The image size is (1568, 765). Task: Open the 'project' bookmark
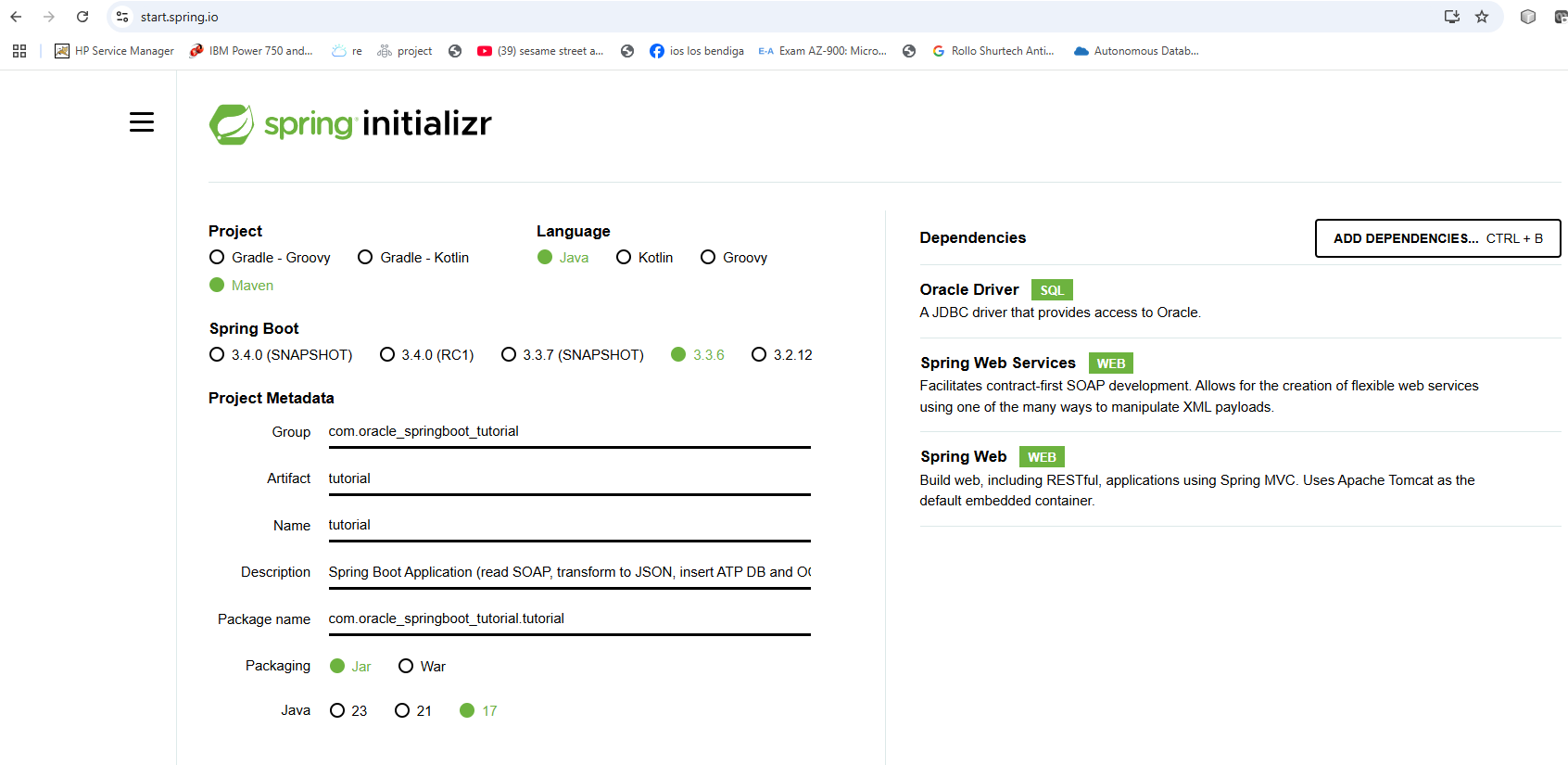pos(405,51)
